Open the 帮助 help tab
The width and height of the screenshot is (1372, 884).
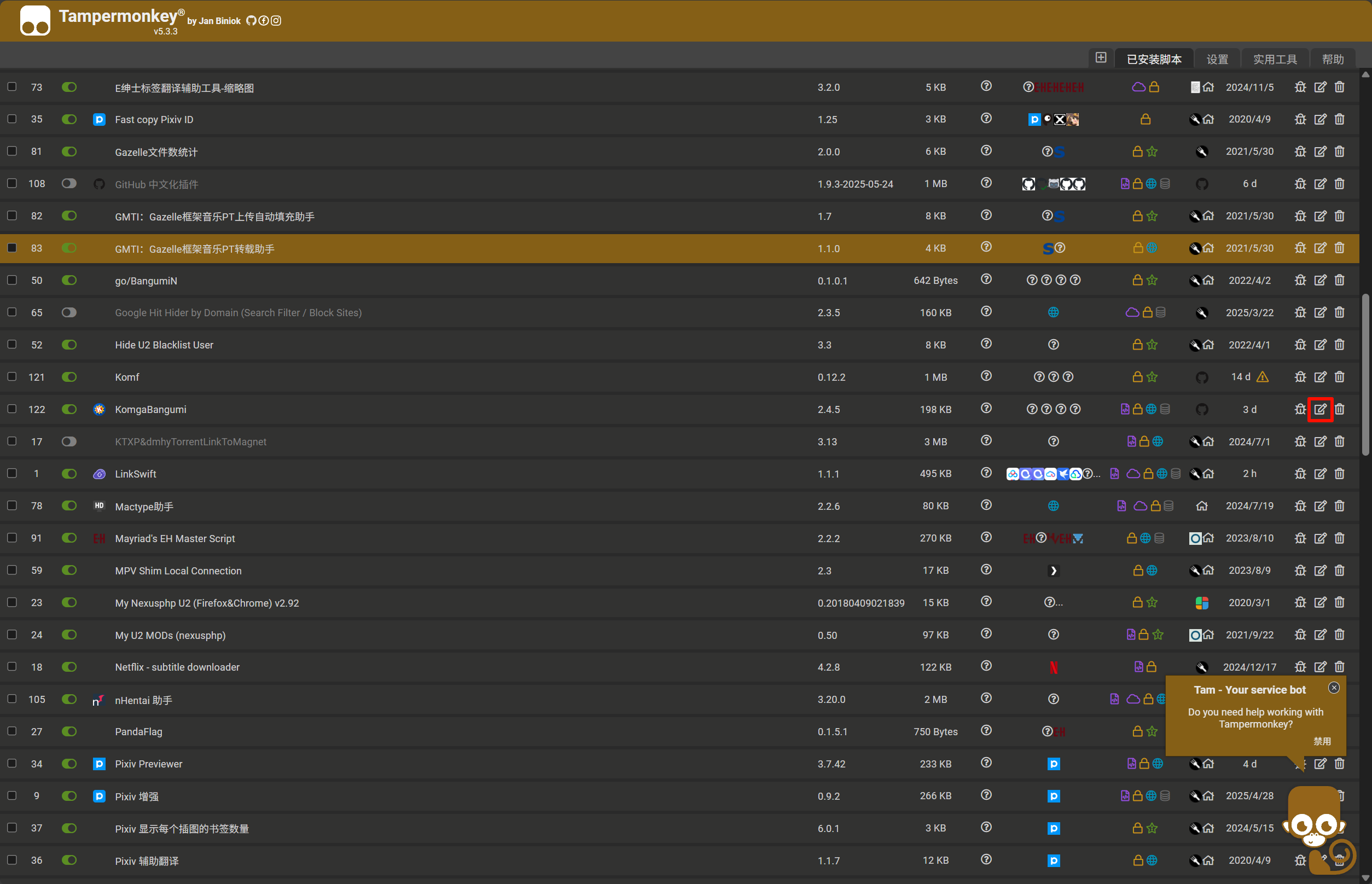coord(1333,59)
